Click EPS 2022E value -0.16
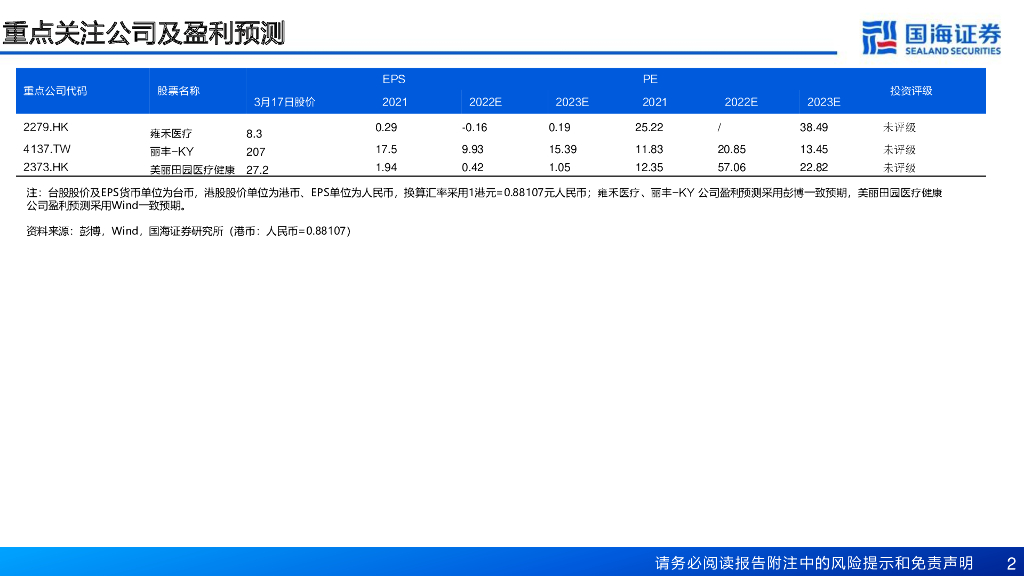 coord(474,127)
